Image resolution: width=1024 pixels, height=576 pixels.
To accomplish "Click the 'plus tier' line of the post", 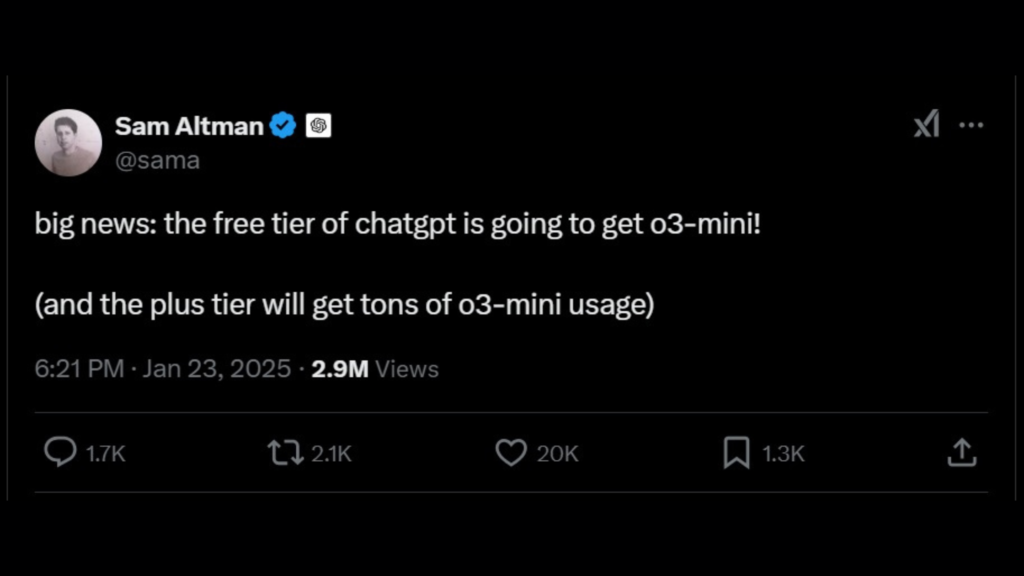I will (345, 305).
